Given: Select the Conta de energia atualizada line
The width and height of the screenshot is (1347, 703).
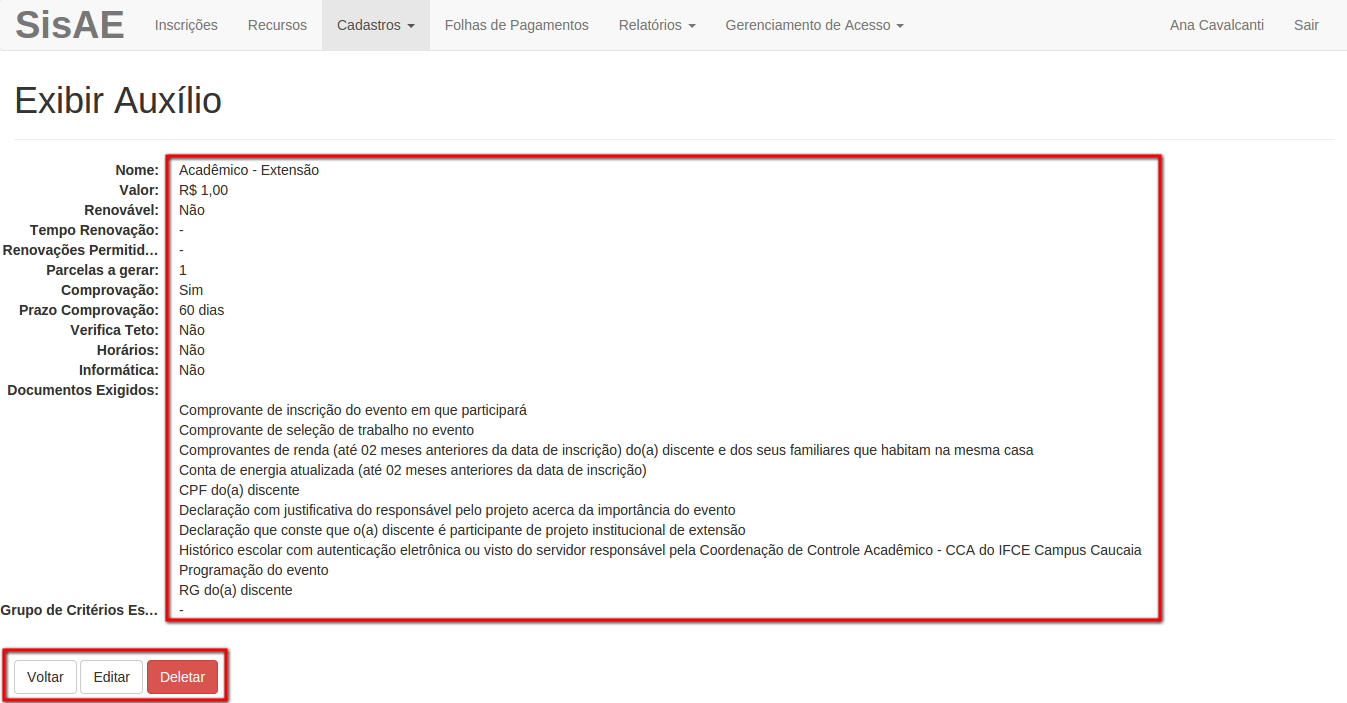Looking at the screenshot, I should coord(413,470).
